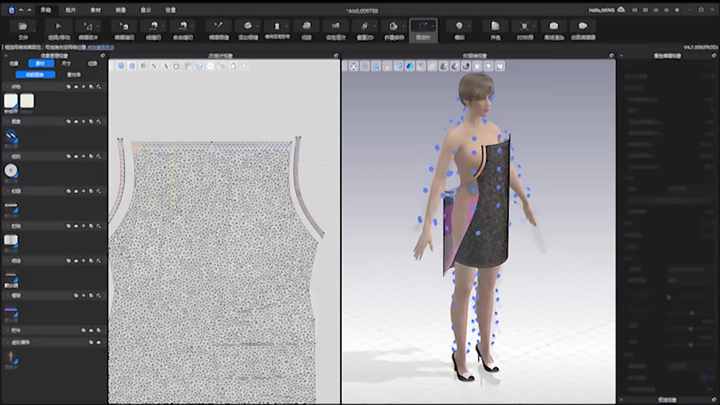Click the leftmost grid icon in 3D window toolbar
The height and width of the screenshot is (405, 720).
coord(354,67)
